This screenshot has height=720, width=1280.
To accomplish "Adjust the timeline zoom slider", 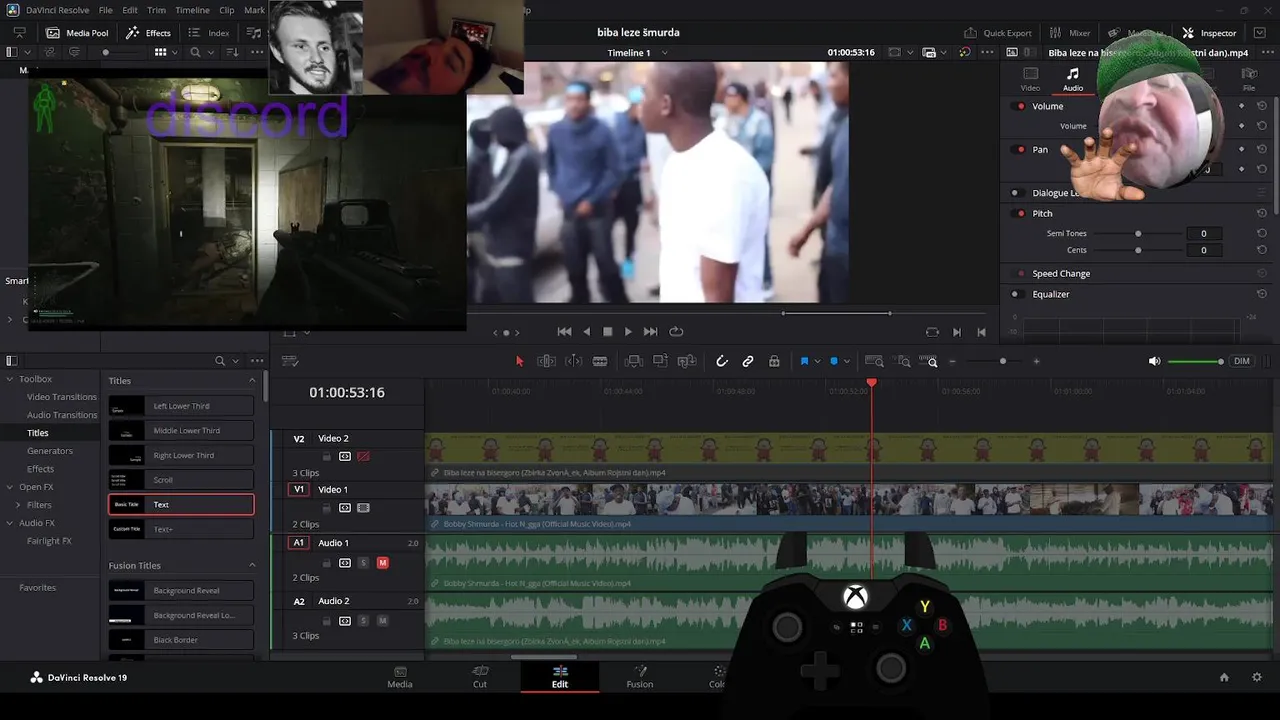I will pos(1002,361).
